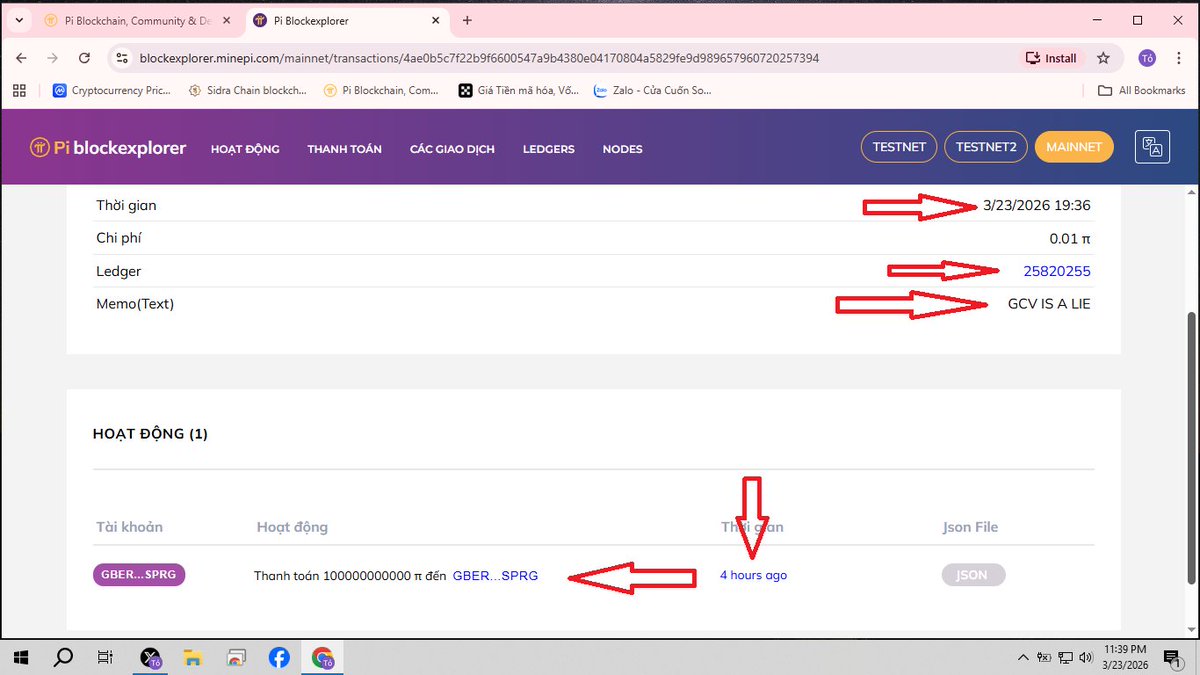Show hidden system tray icons
The width and height of the screenshot is (1200, 675).
point(1023,657)
